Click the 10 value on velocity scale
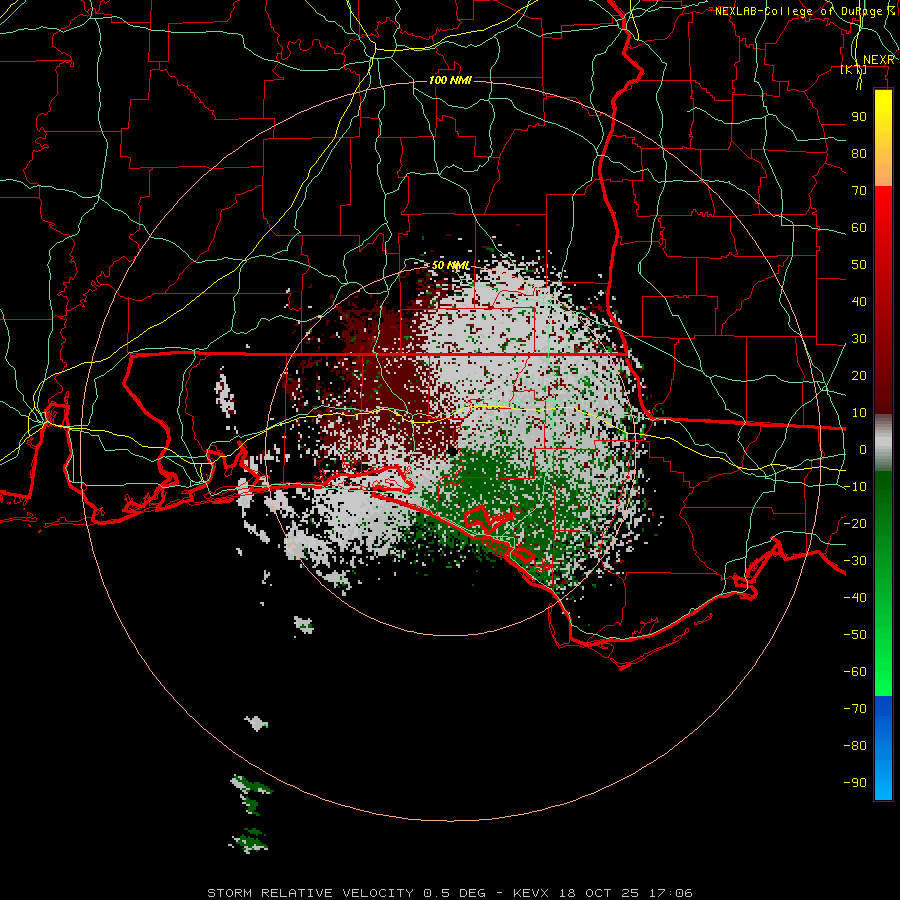 click(x=859, y=413)
